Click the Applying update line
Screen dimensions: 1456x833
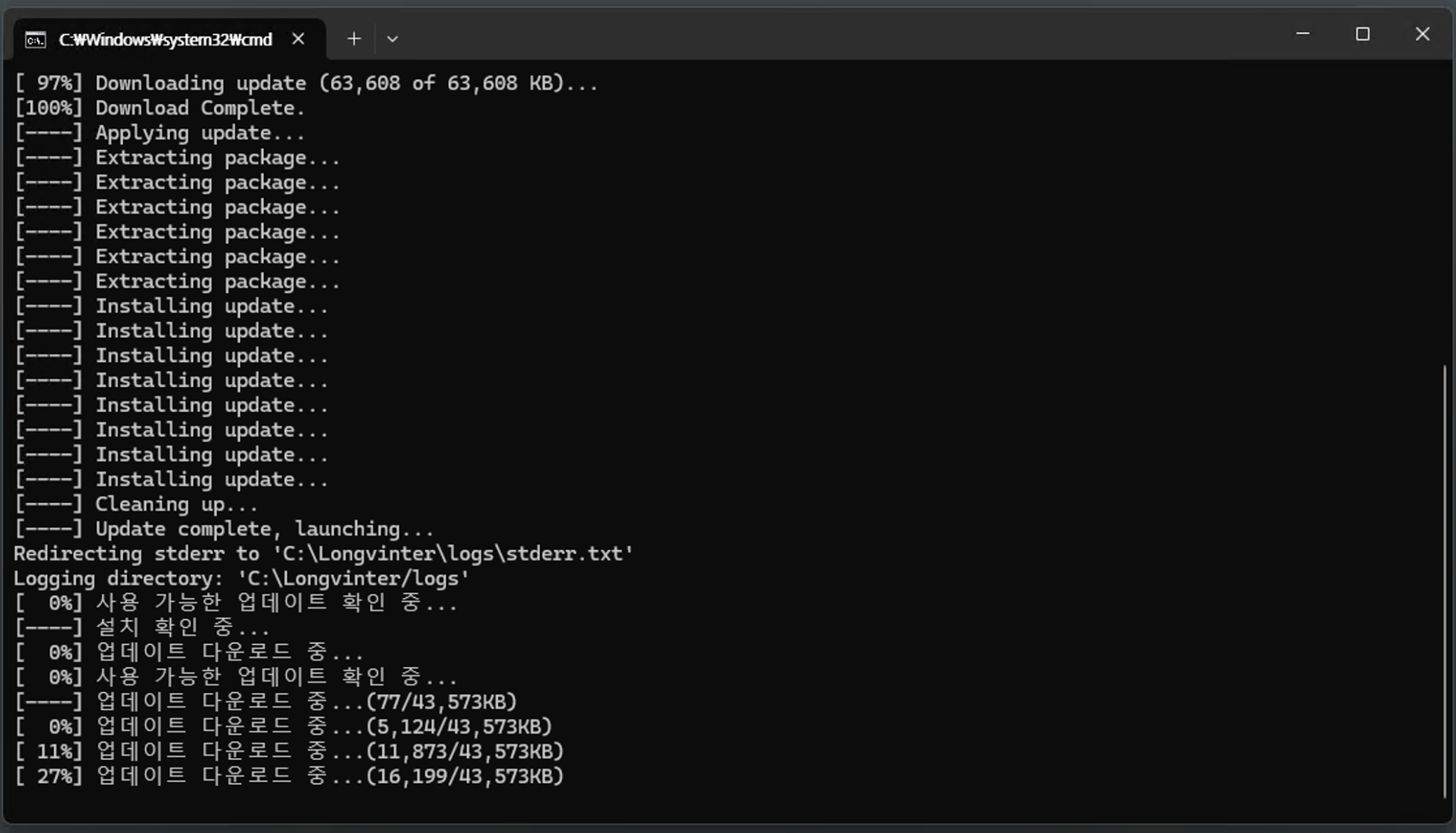(160, 133)
